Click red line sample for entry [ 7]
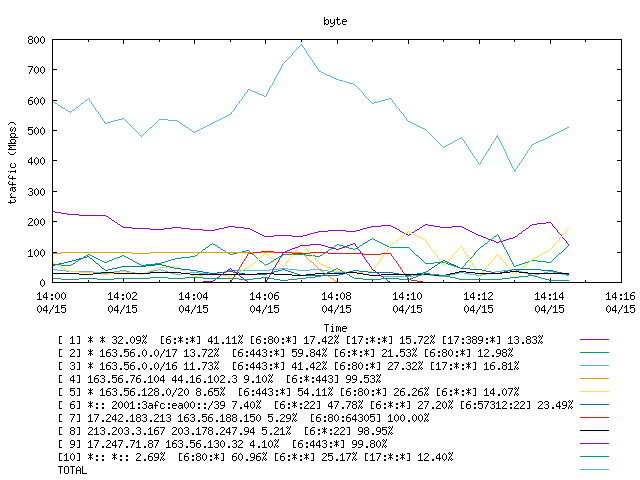Viewport: 640px width, 480px height. coord(594,418)
